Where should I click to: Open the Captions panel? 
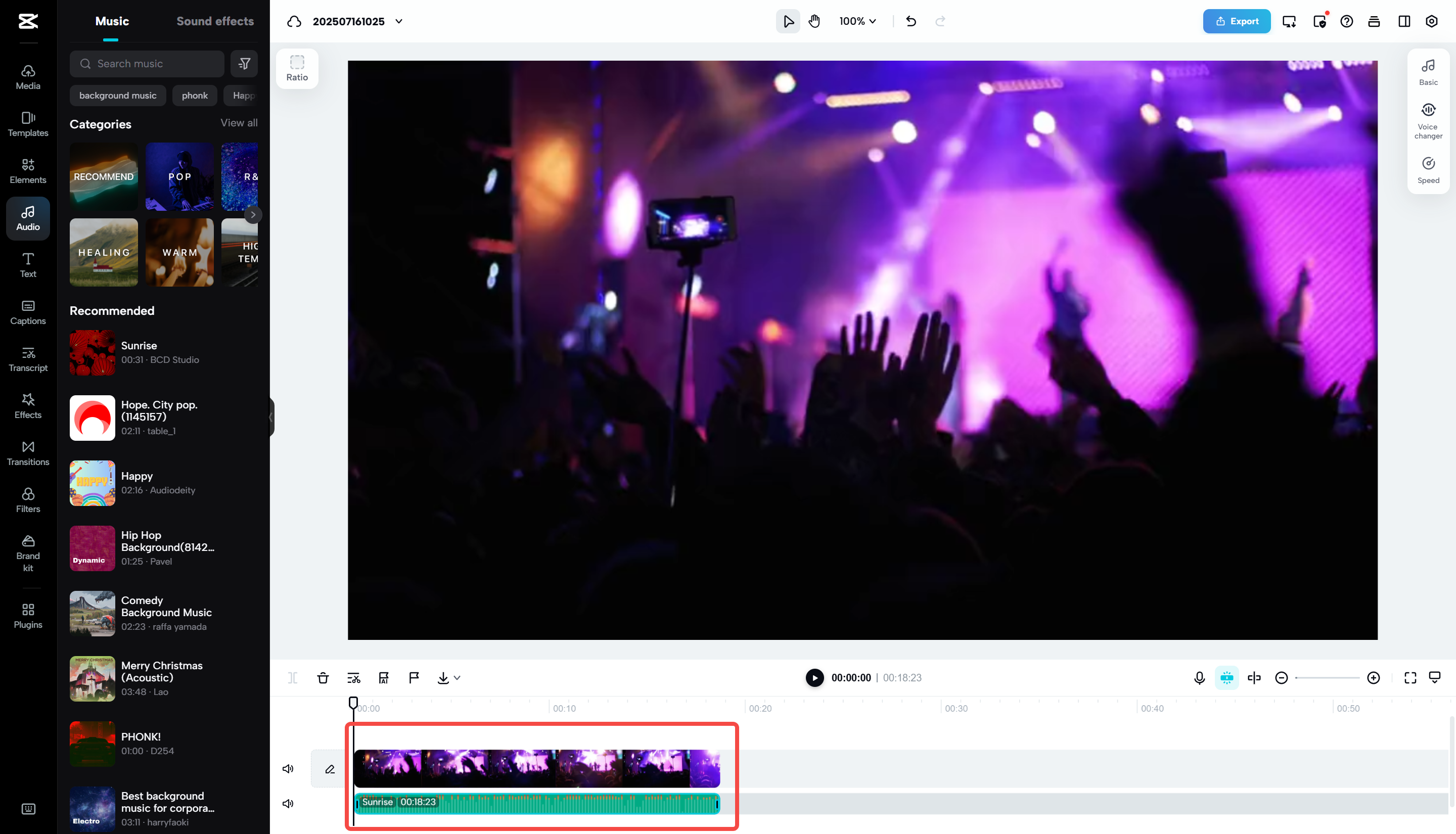click(27, 312)
